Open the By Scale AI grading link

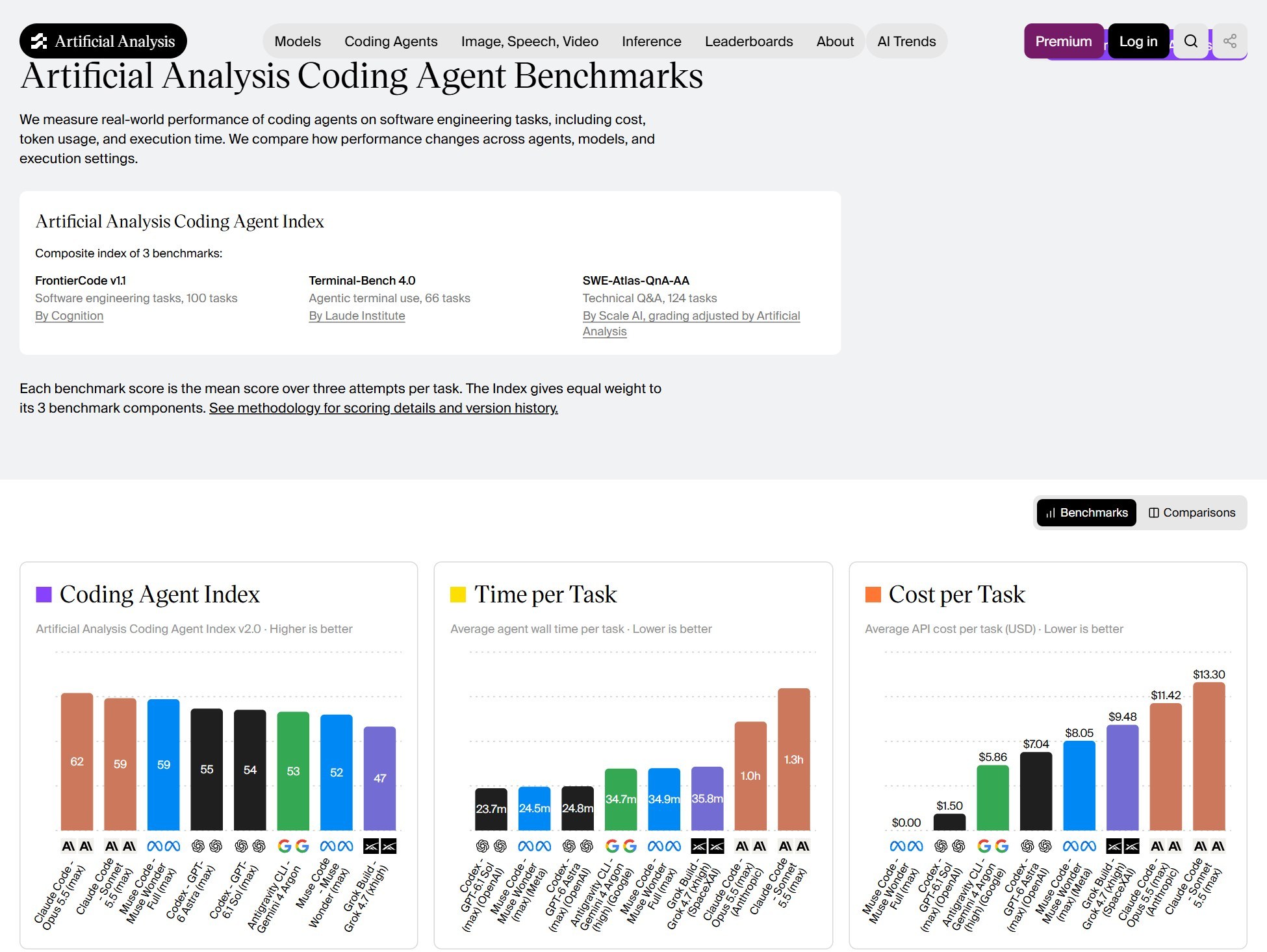pyautogui.click(x=691, y=323)
